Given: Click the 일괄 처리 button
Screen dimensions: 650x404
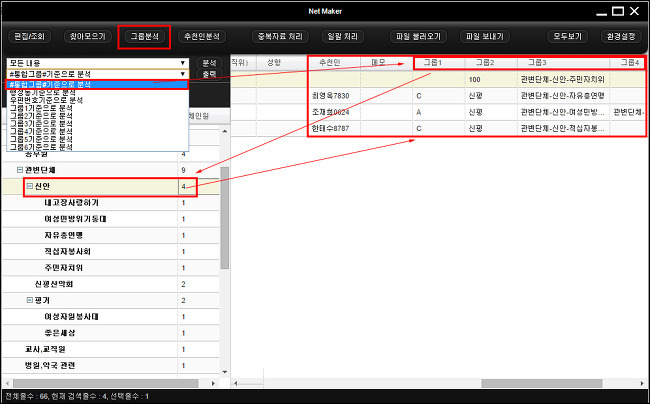Looking at the screenshot, I should click(x=342, y=36).
